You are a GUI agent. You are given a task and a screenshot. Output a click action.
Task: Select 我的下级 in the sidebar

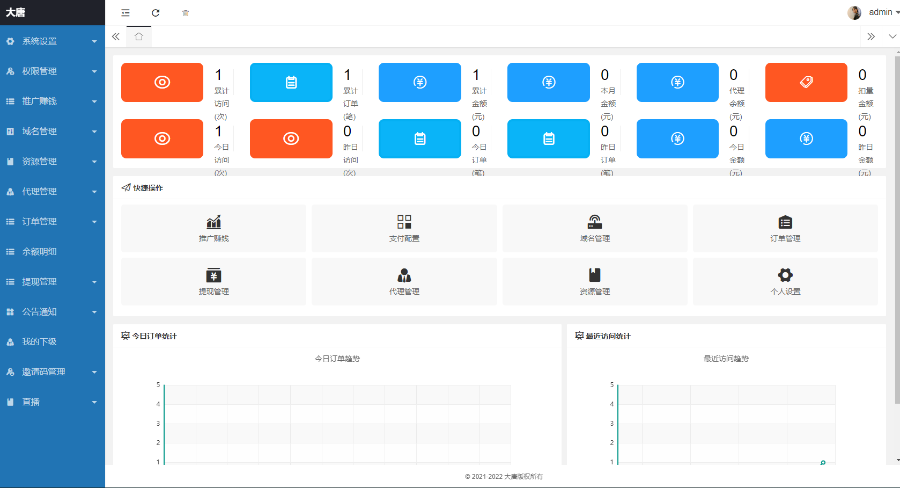pyautogui.click(x=52, y=342)
